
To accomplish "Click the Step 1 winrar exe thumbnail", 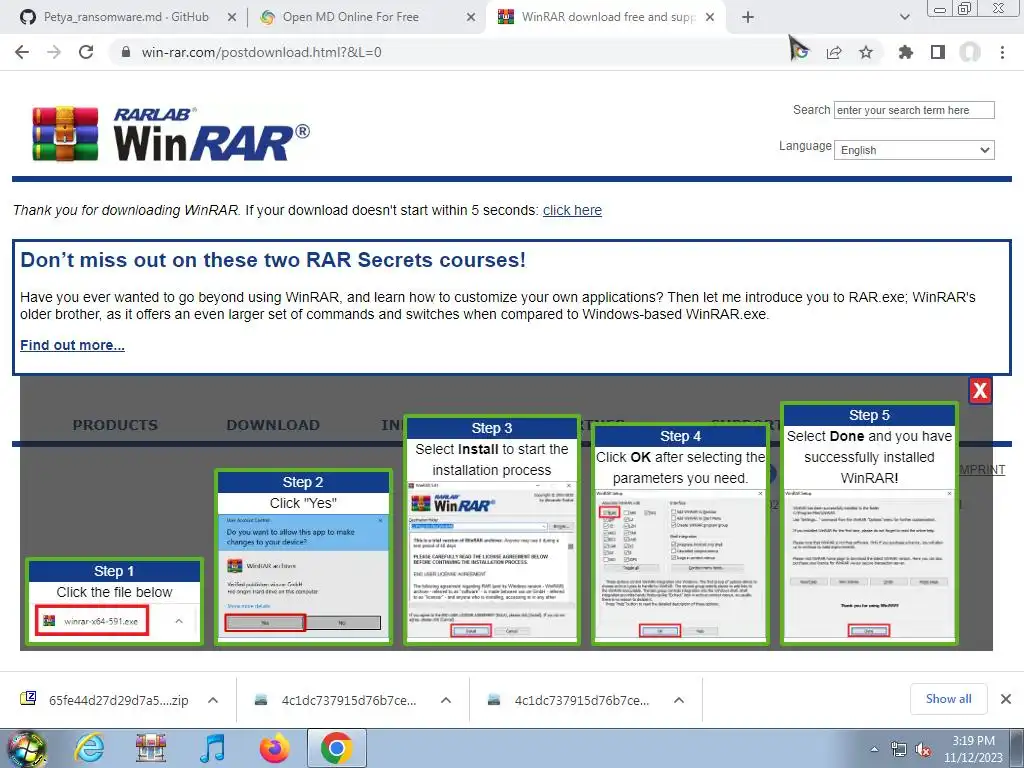I will pos(93,620).
